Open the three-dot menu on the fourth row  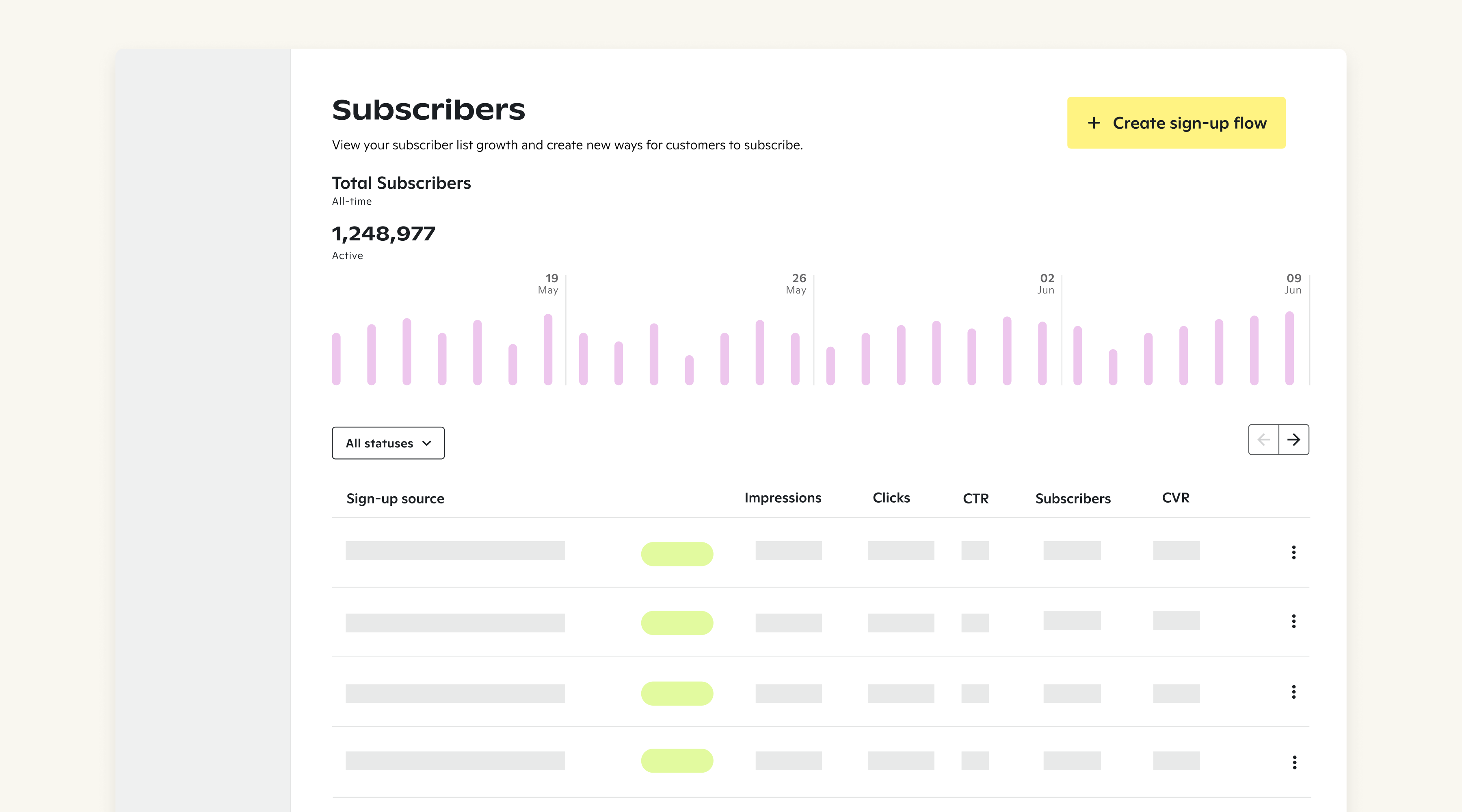pyautogui.click(x=1294, y=762)
